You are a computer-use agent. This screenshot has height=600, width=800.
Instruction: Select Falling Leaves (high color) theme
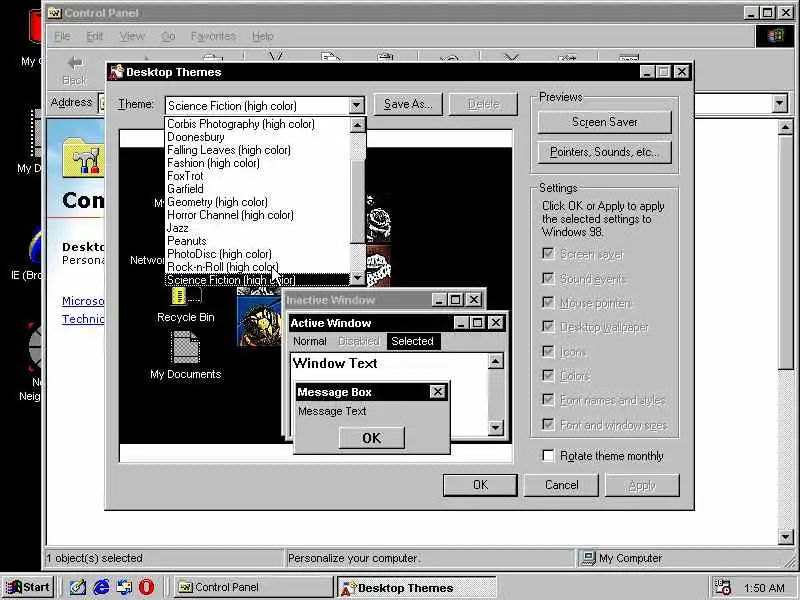pos(258,150)
